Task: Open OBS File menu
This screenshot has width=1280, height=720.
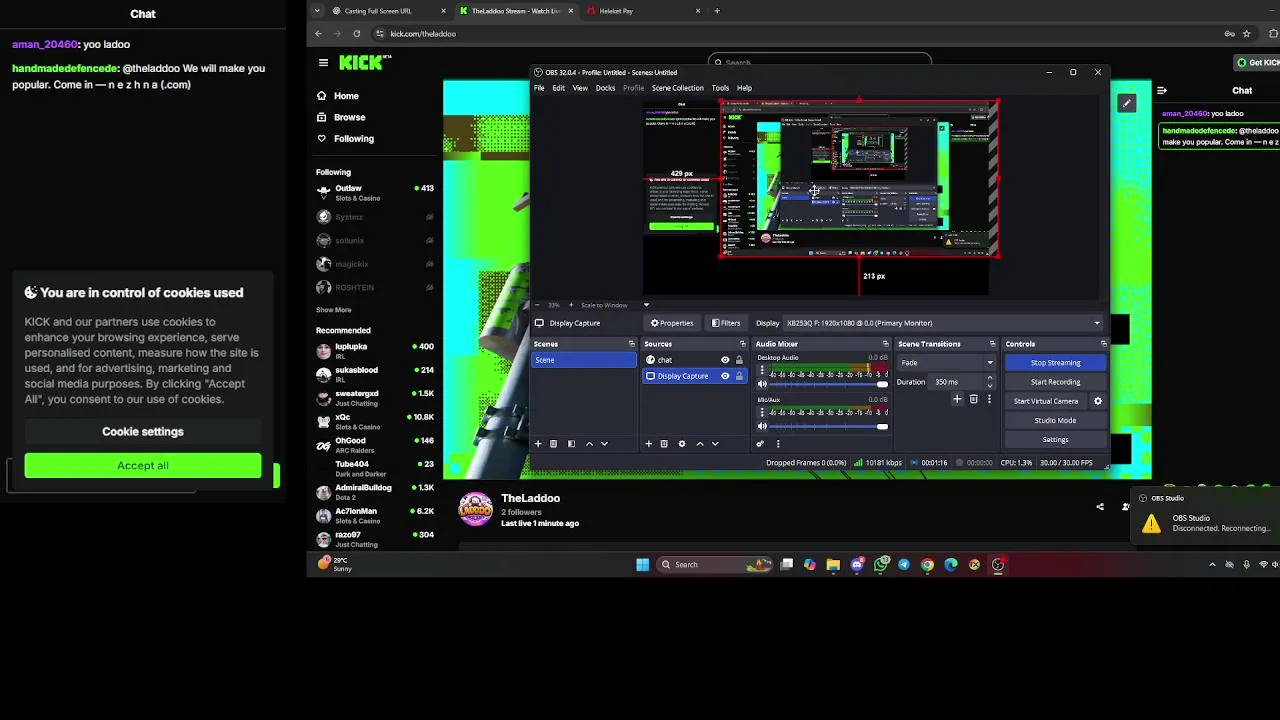Action: pos(539,88)
